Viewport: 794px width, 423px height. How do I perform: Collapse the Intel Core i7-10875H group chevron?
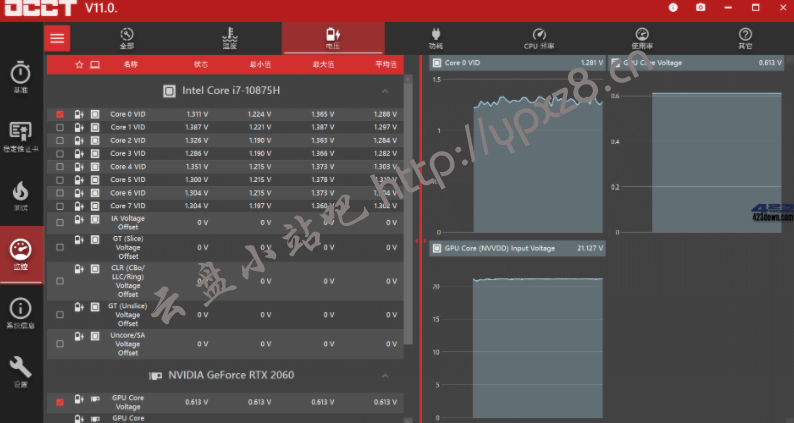pyautogui.click(x=385, y=91)
